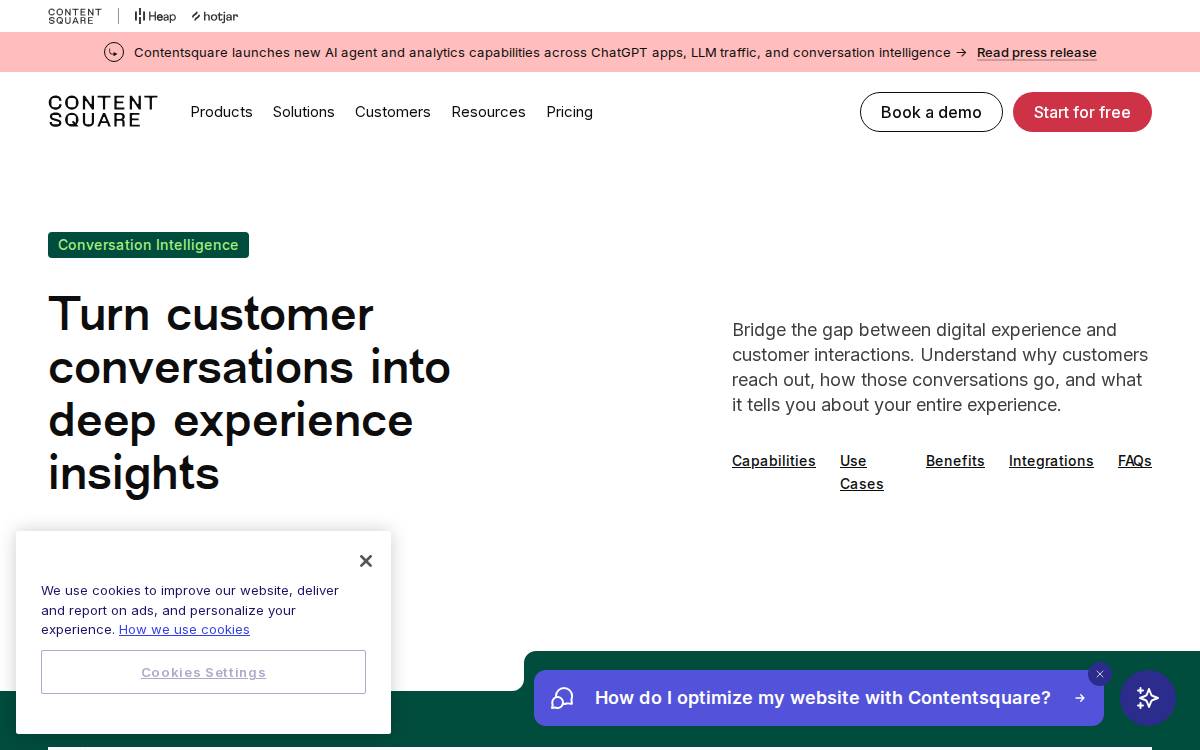The height and width of the screenshot is (750, 1200).
Task: Click the Start for free button
Action: point(1082,112)
